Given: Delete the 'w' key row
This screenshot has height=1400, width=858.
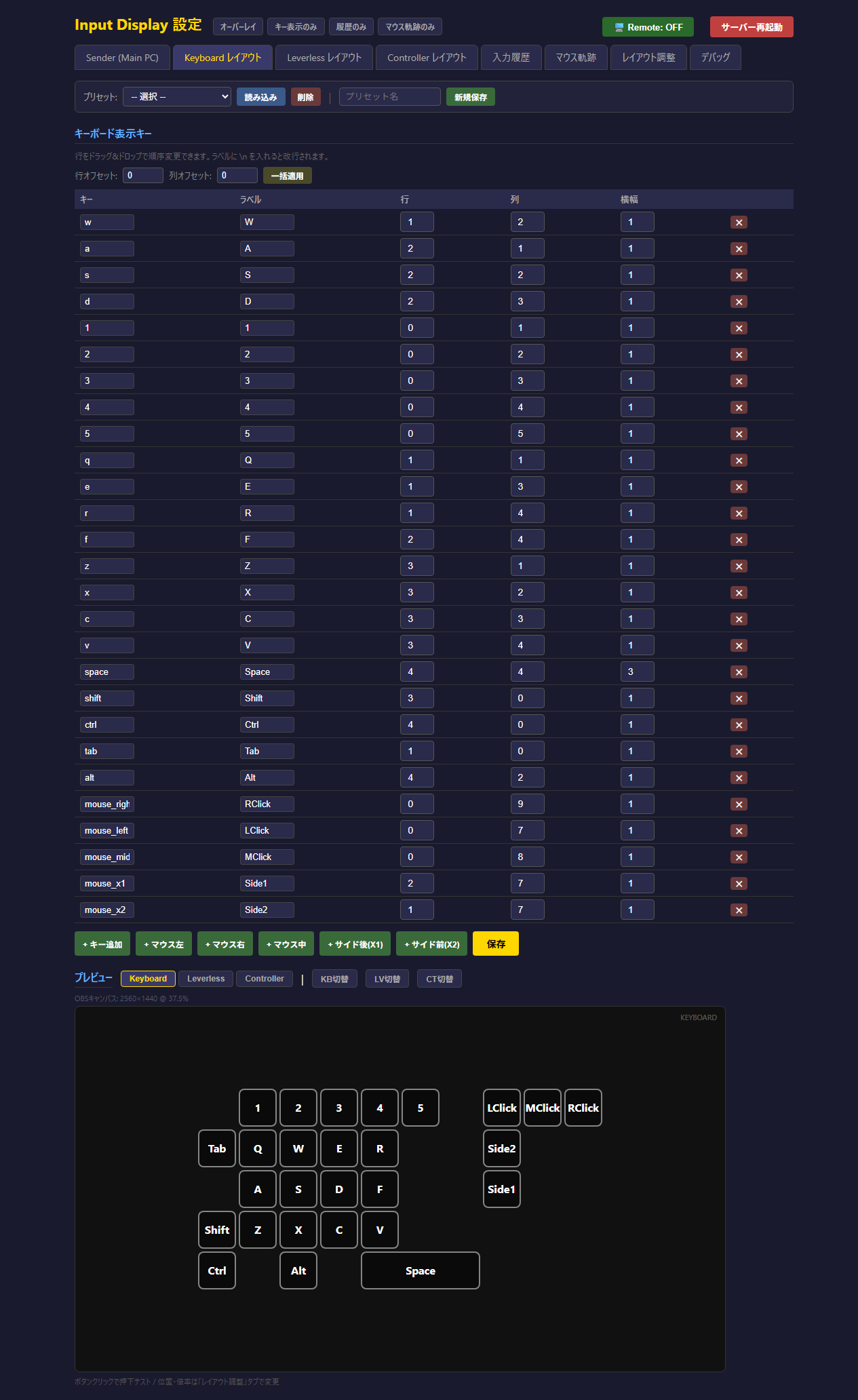Looking at the screenshot, I should coord(739,222).
